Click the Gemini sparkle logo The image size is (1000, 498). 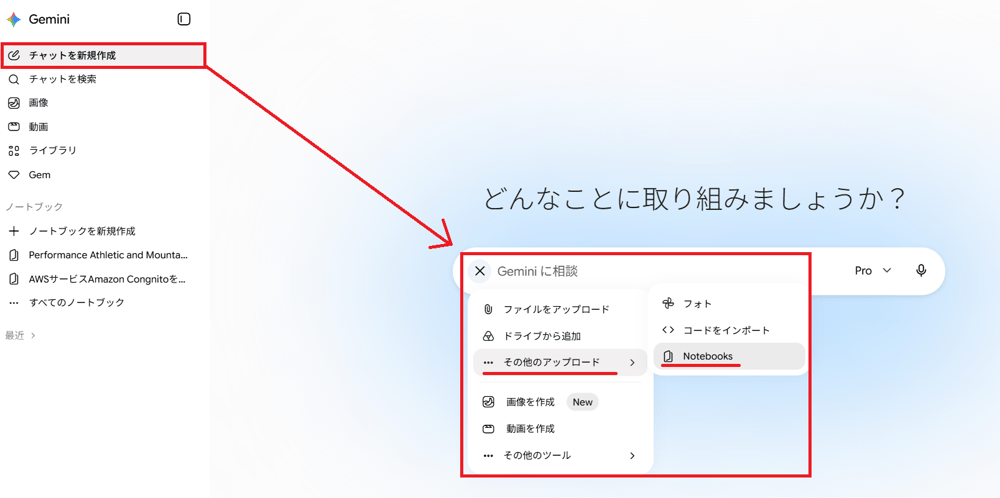[x=13, y=20]
